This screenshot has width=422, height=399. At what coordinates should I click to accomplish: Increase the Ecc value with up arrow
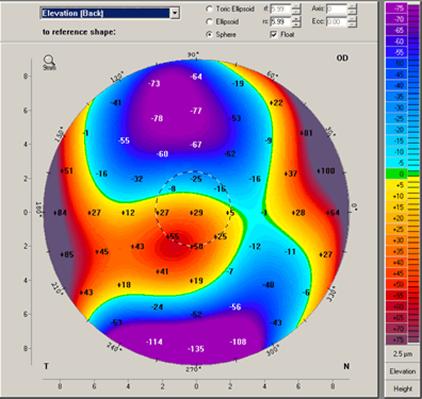(352, 19)
